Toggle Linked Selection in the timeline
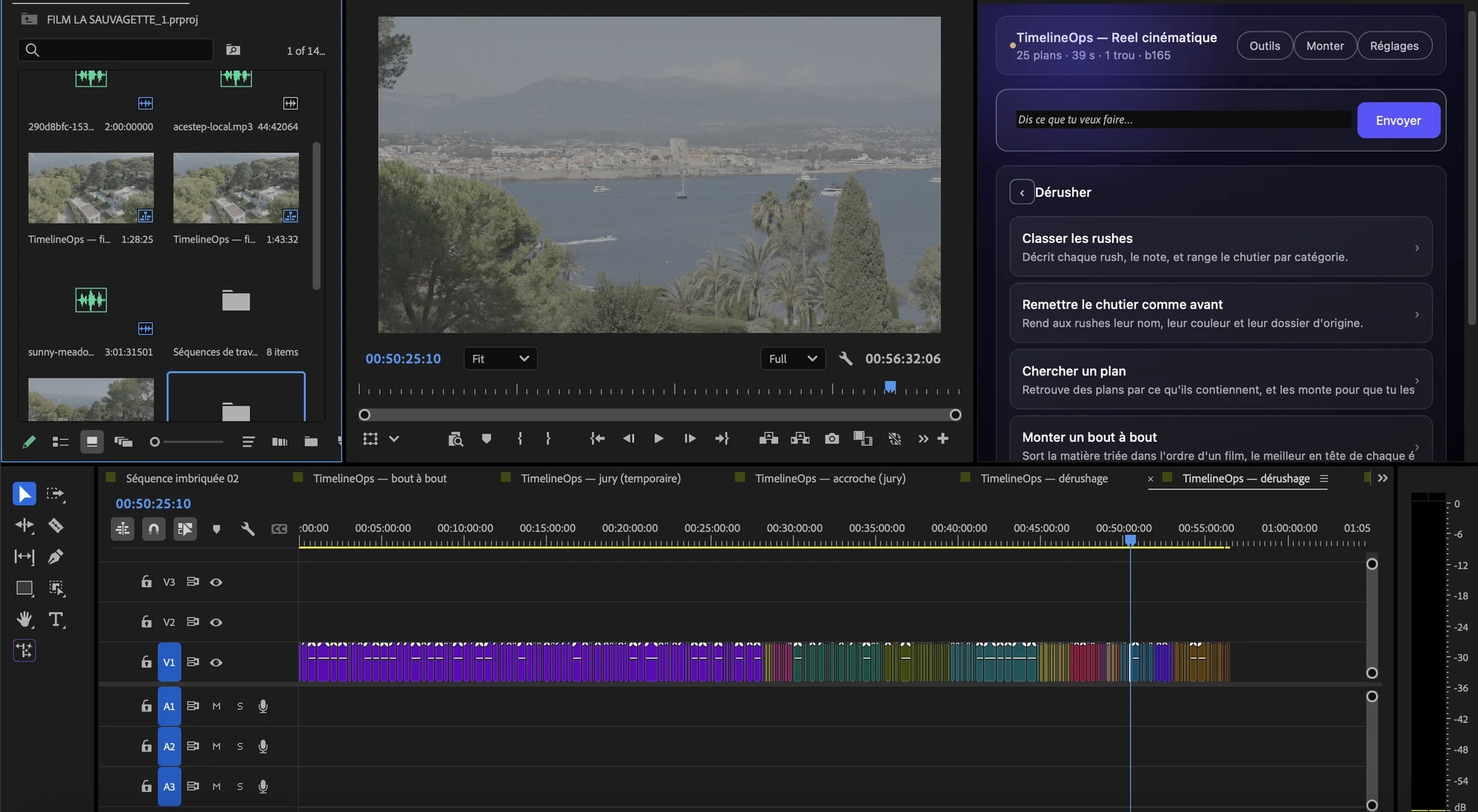Image resolution: width=1478 pixels, height=812 pixels. tap(185, 529)
